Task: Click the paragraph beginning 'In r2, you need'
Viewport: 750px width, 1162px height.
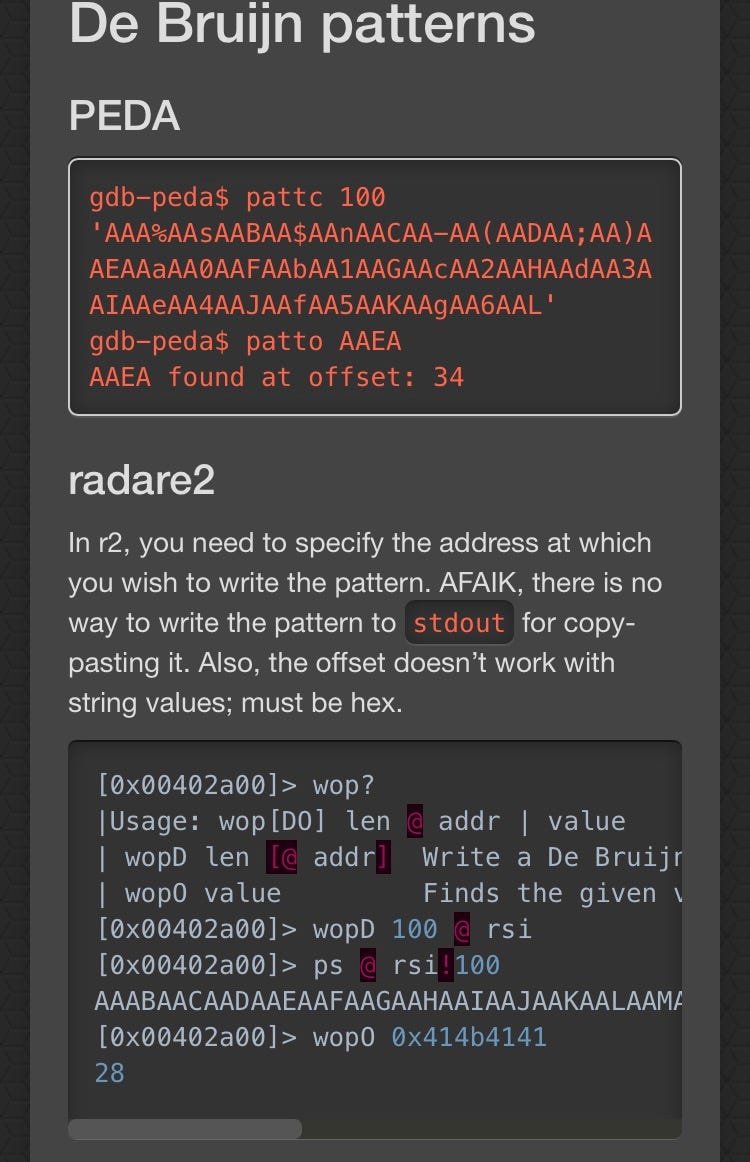Action: tap(365, 623)
